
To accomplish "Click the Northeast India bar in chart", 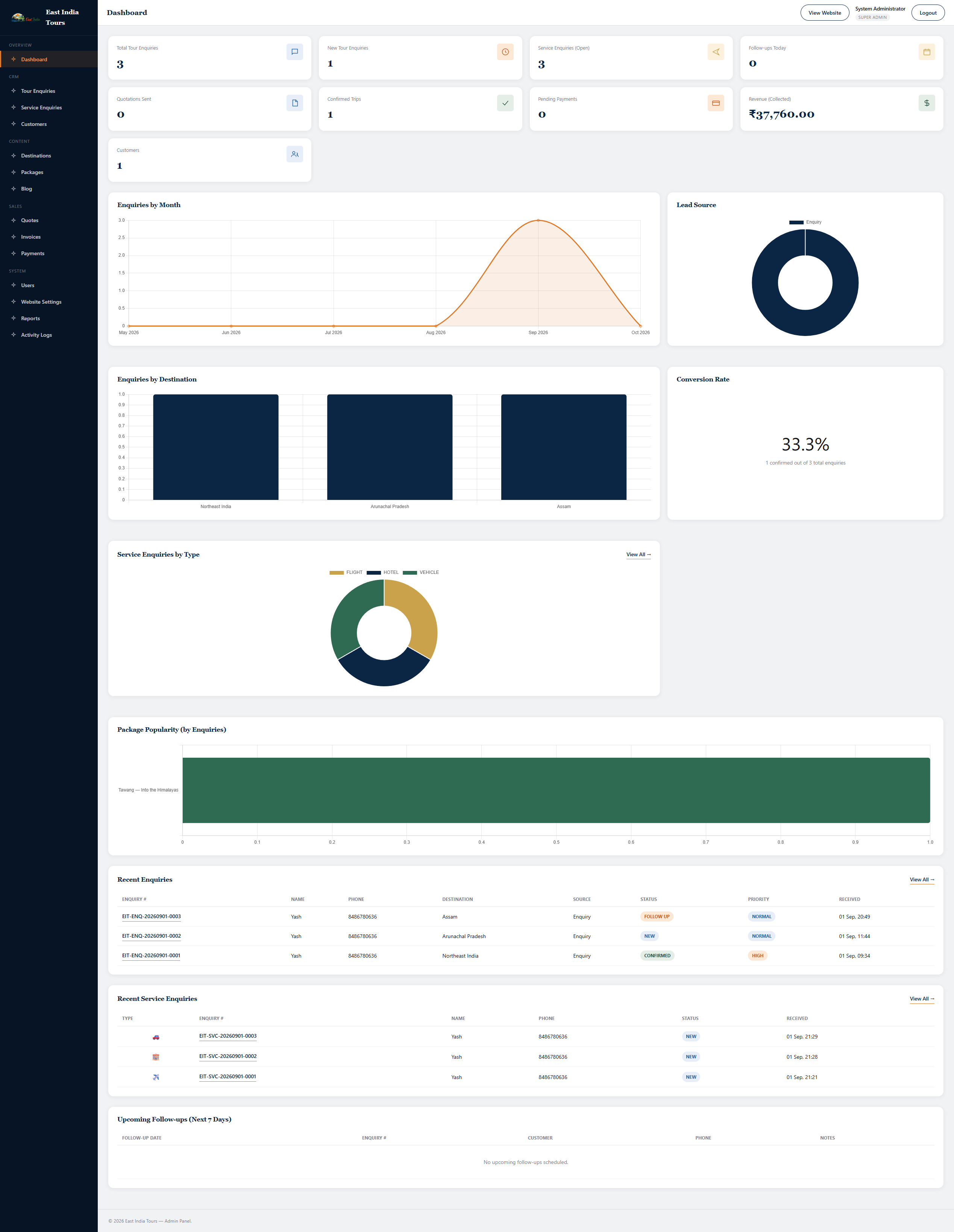I will click(x=215, y=447).
